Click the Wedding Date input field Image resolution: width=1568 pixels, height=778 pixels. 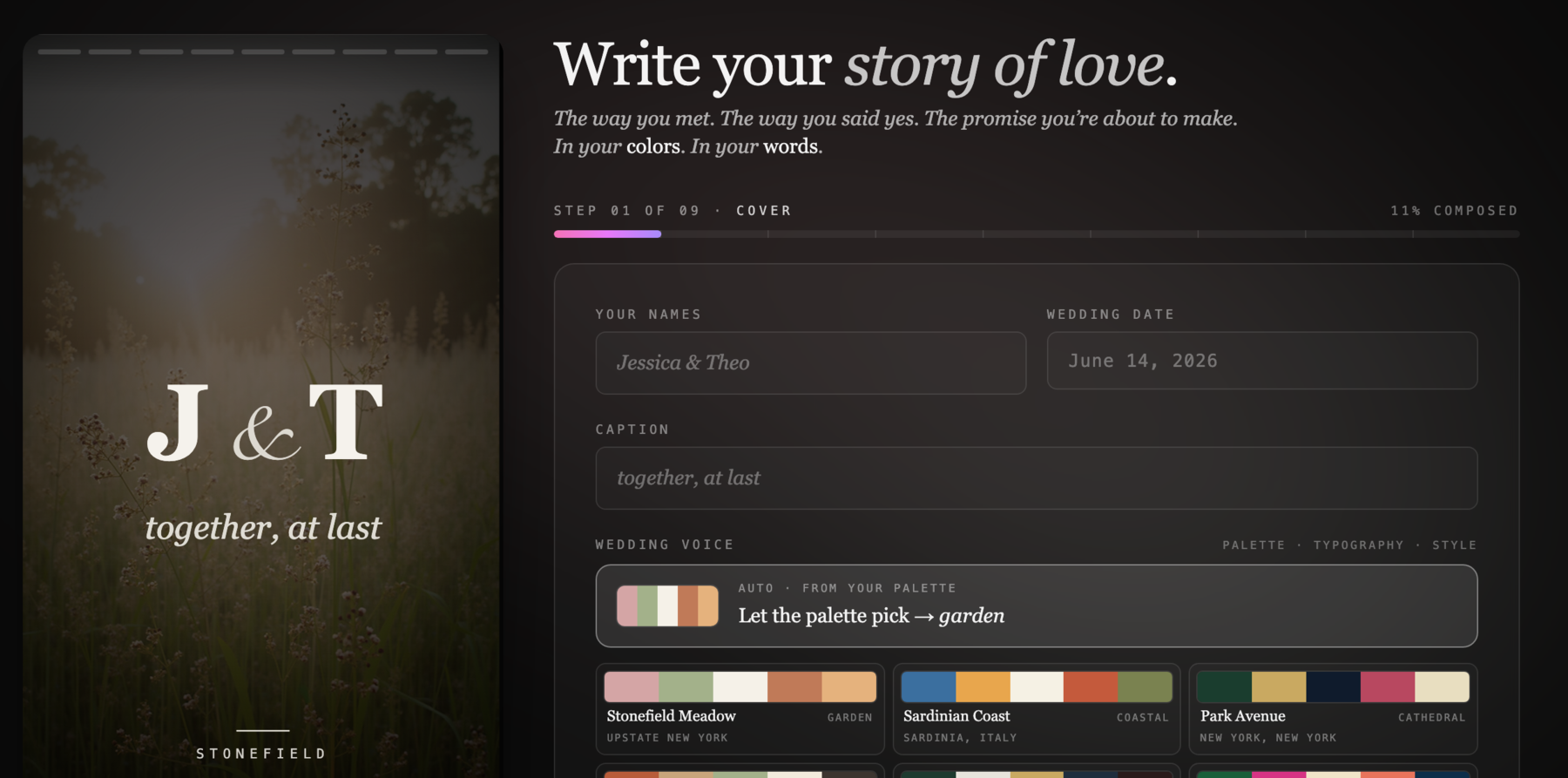coord(1261,361)
